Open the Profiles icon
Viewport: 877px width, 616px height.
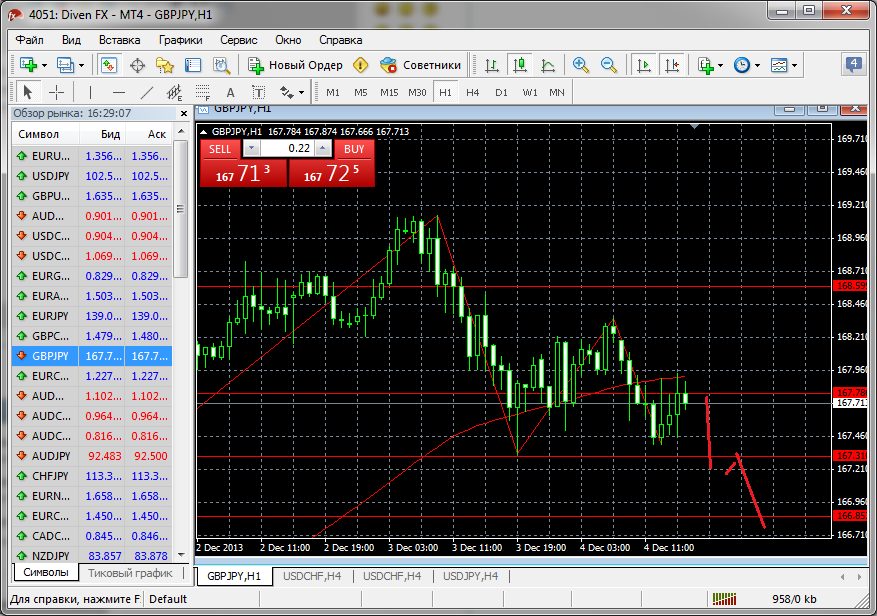[65, 65]
